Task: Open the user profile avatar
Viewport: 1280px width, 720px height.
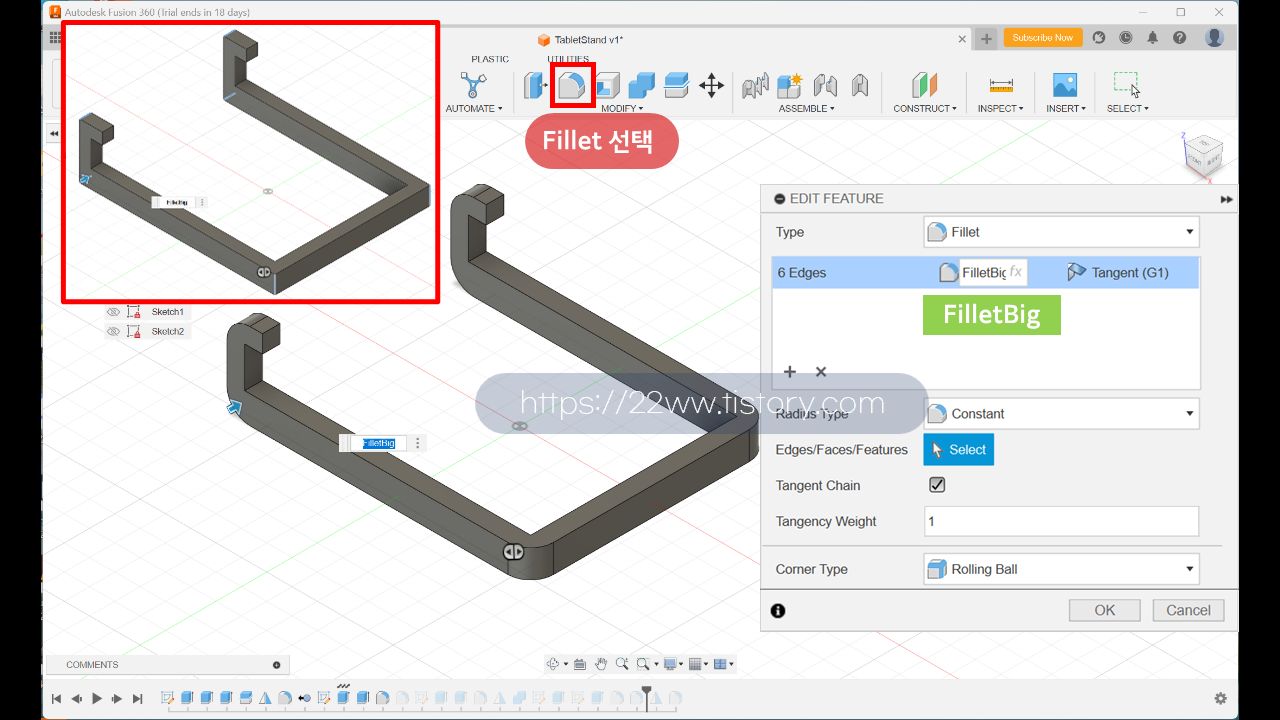Action: tap(1214, 38)
